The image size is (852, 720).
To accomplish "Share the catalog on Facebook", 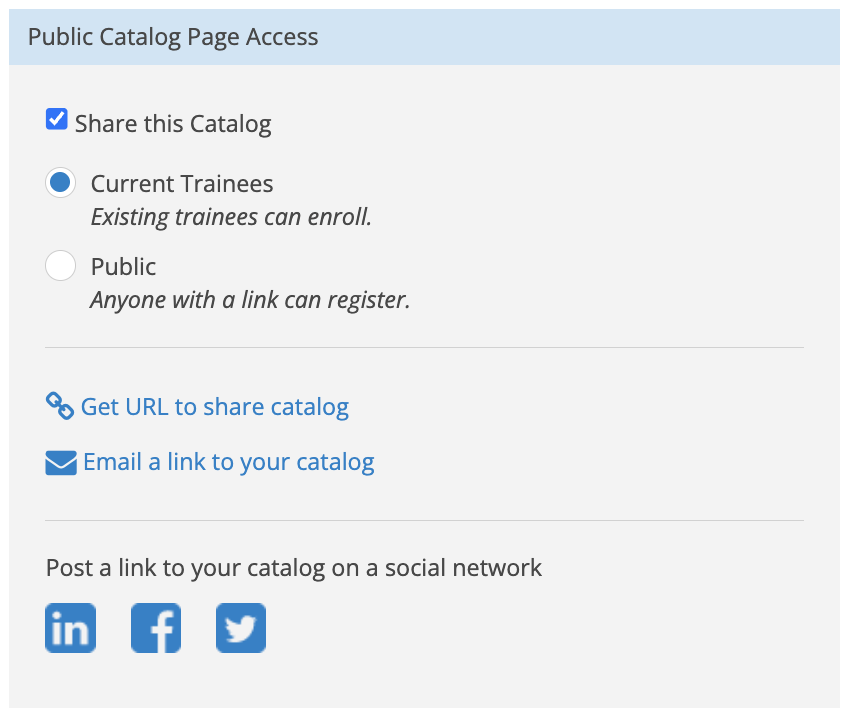I will coord(156,628).
